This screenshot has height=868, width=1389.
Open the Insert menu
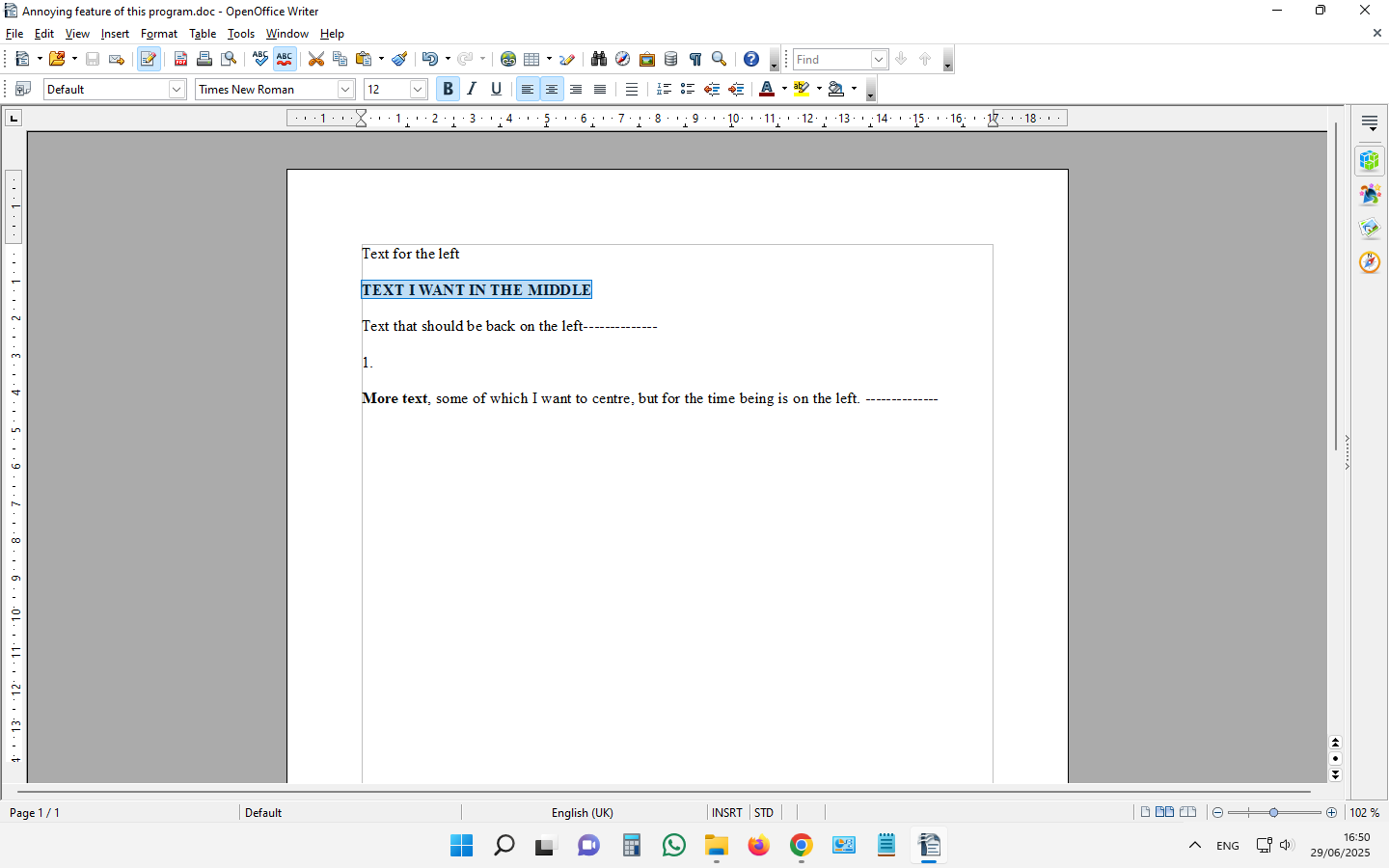(x=115, y=34)
